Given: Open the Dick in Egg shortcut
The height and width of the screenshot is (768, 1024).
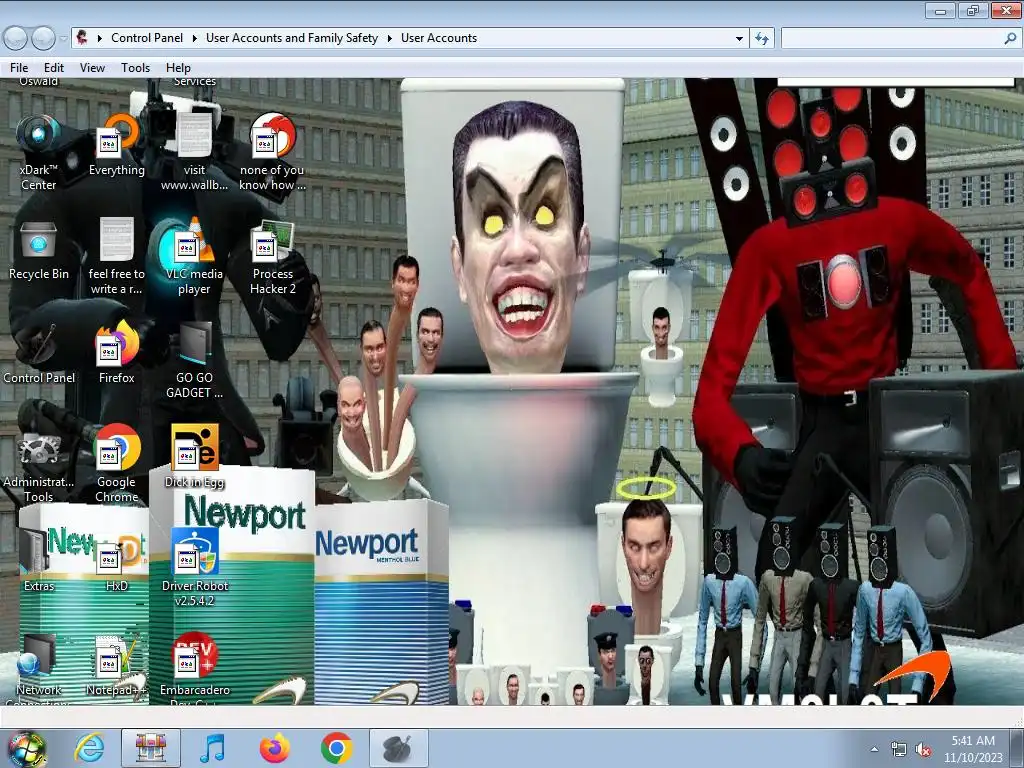Looking at the screenshot, I should (x=194, y=457).
